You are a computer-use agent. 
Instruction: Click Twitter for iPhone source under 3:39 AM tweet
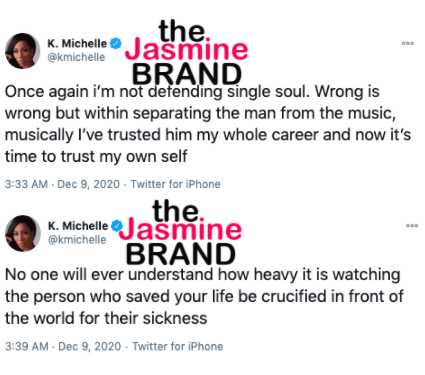point(177,346)
